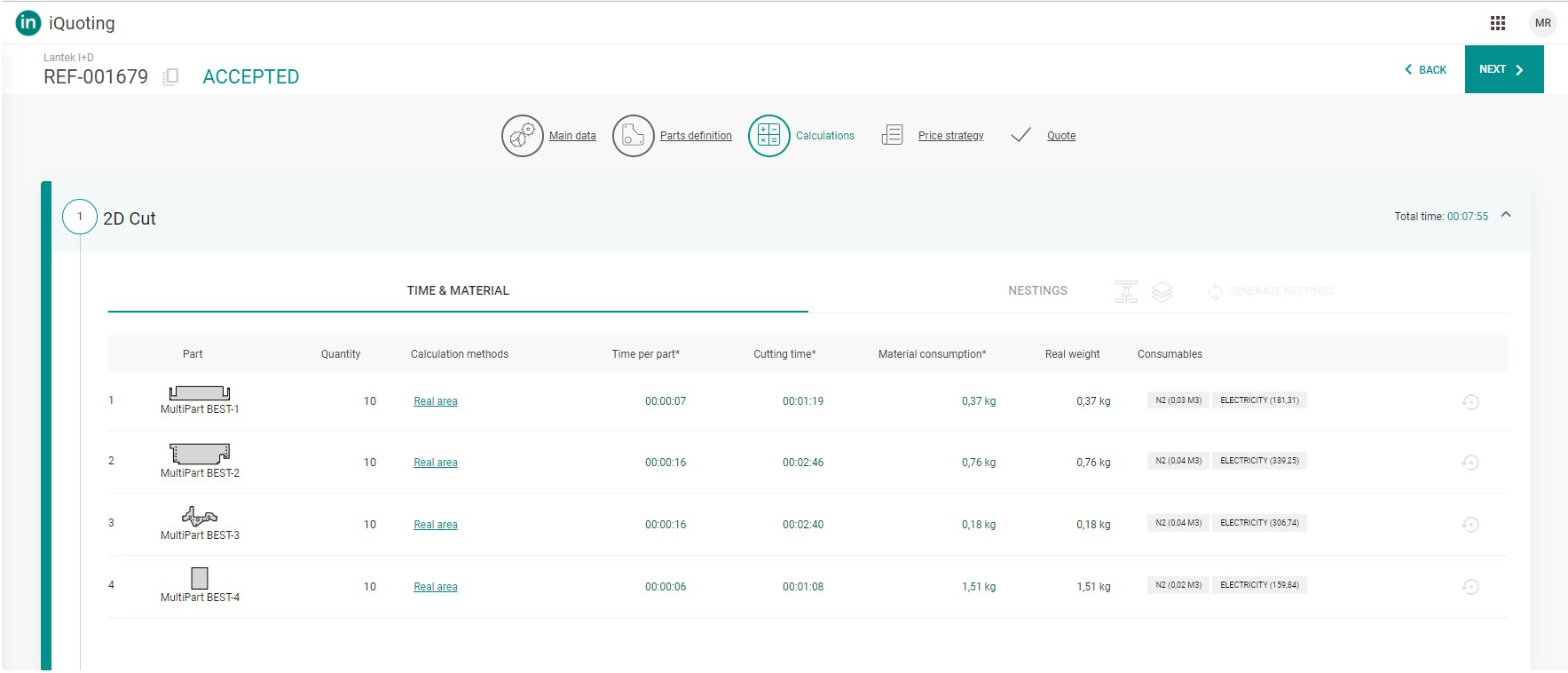Select the Calculations step icon
The height and width of the screenshot is (673, 1568).
768,136
